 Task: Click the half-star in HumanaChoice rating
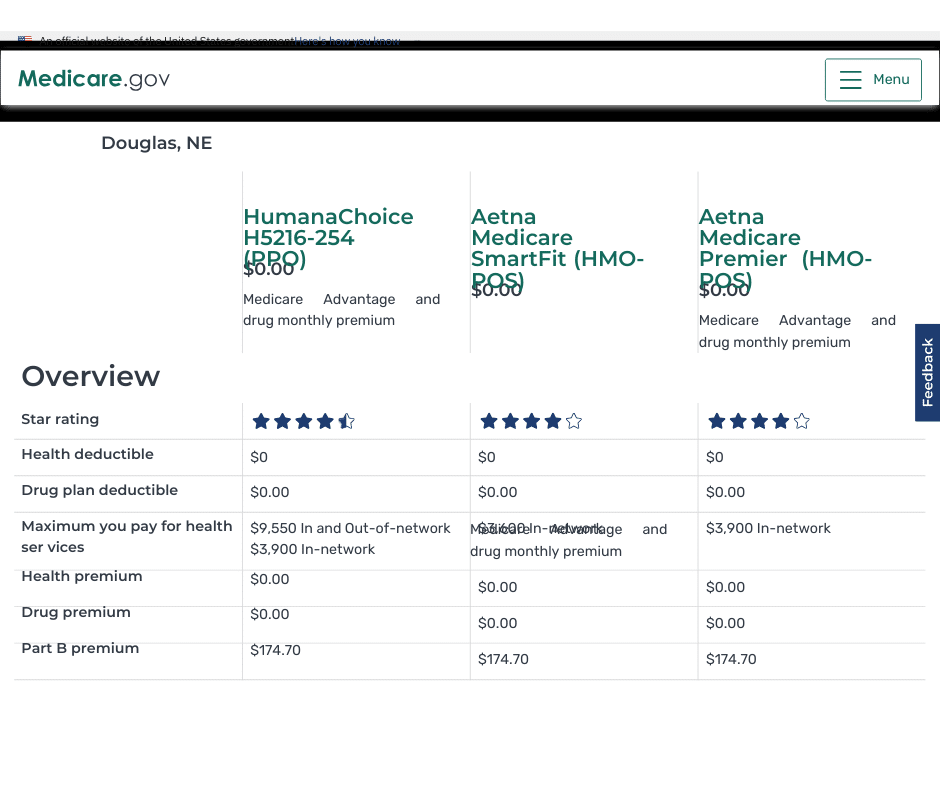tap(347, 421)
